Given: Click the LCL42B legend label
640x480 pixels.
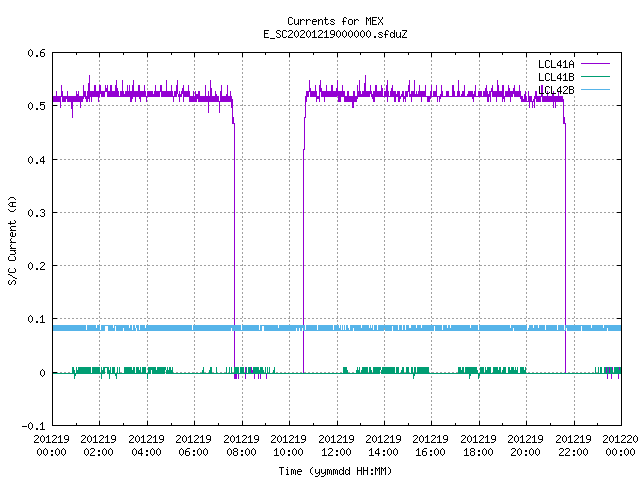Looking at the screenshot, I should pos(556,90).
